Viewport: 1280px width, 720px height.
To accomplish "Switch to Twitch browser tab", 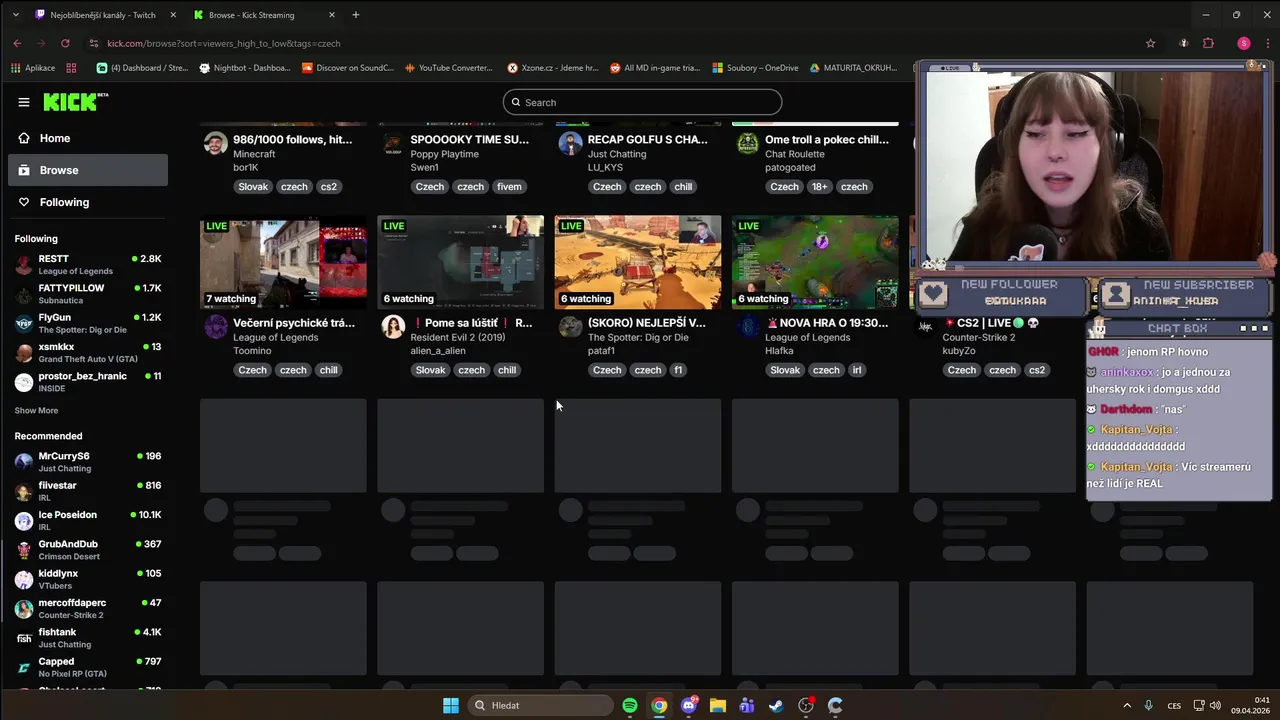I will 103,15.
